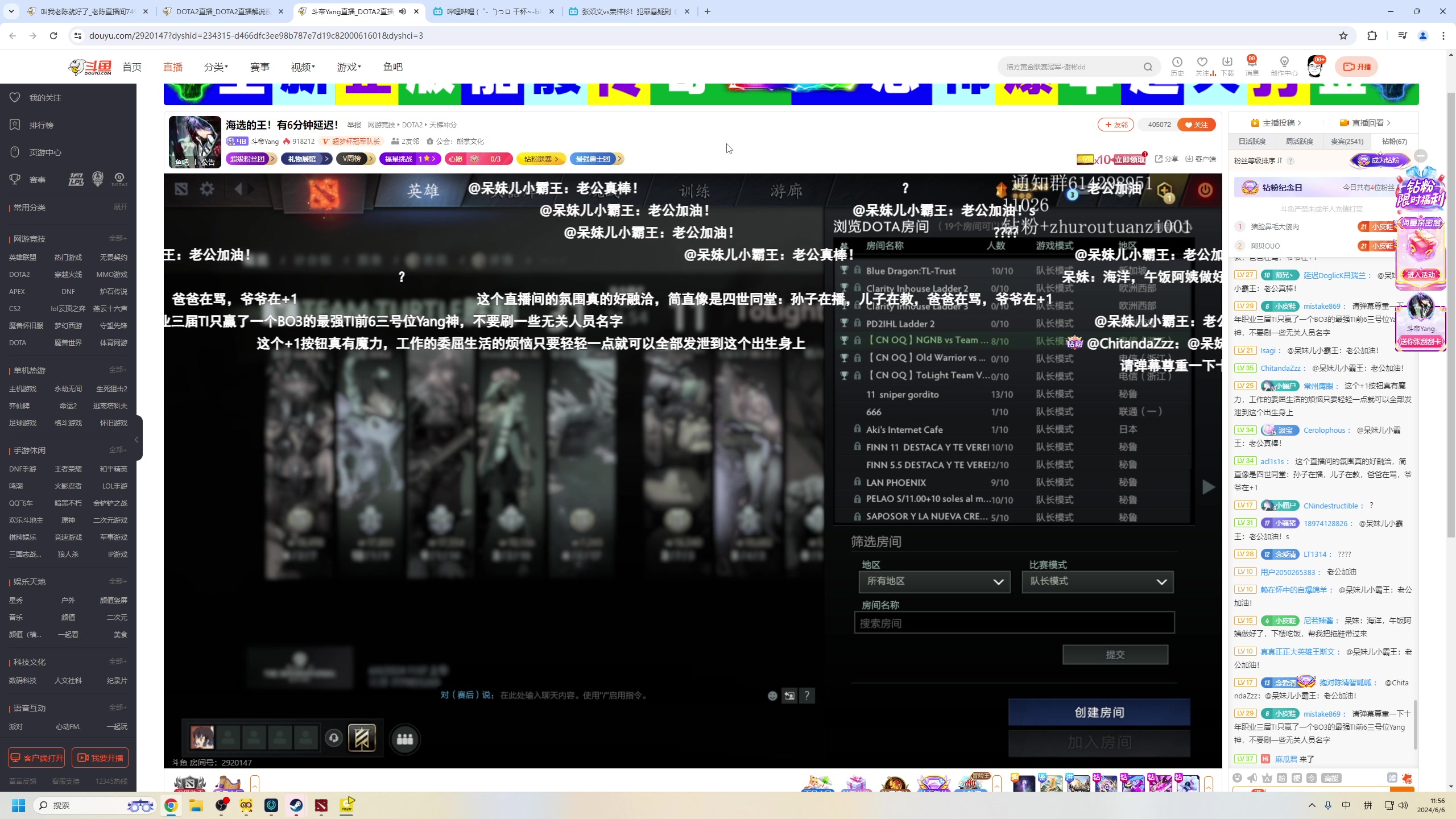The height and width of the screenshot is (819, 1456).
Task: Expand 主播投稿 arrow in the right panel
Action: 1299,123
